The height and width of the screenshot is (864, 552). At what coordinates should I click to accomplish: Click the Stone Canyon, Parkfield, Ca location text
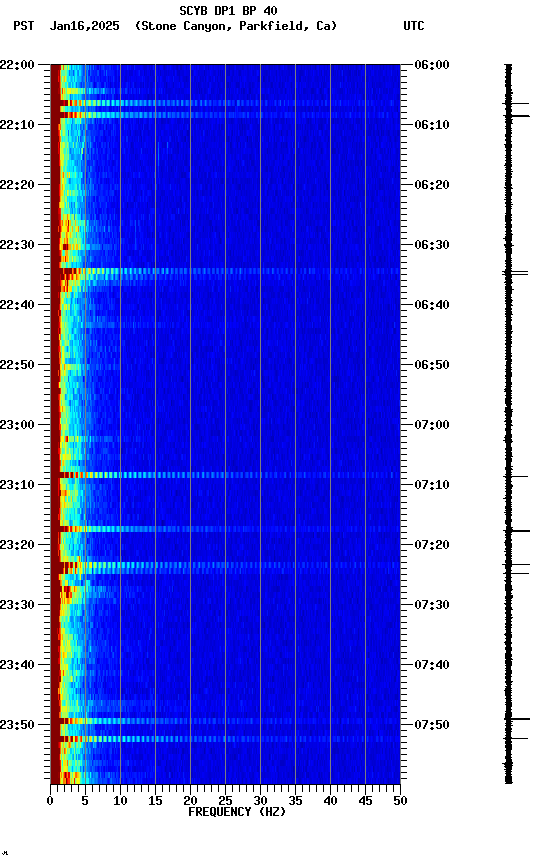click(x=236, y=26)
